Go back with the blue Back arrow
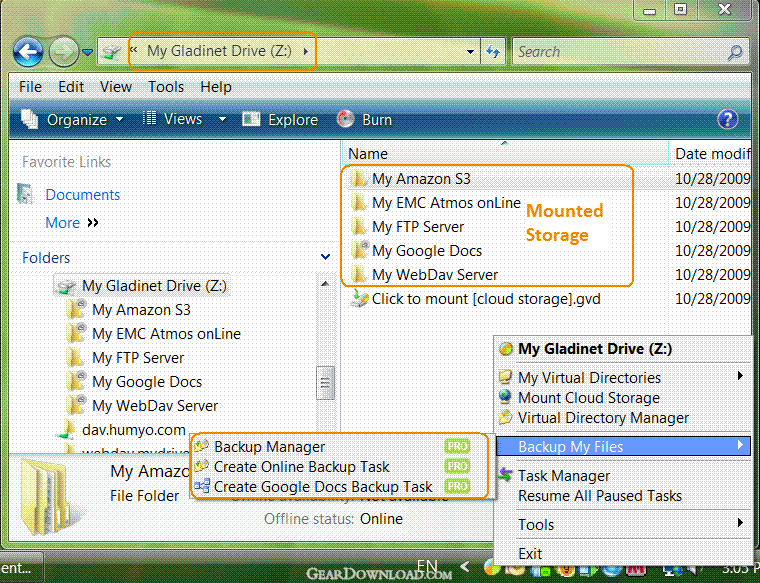Image resolution: width=760 pixels, height=583 pixels. click(x=28, y=51)
